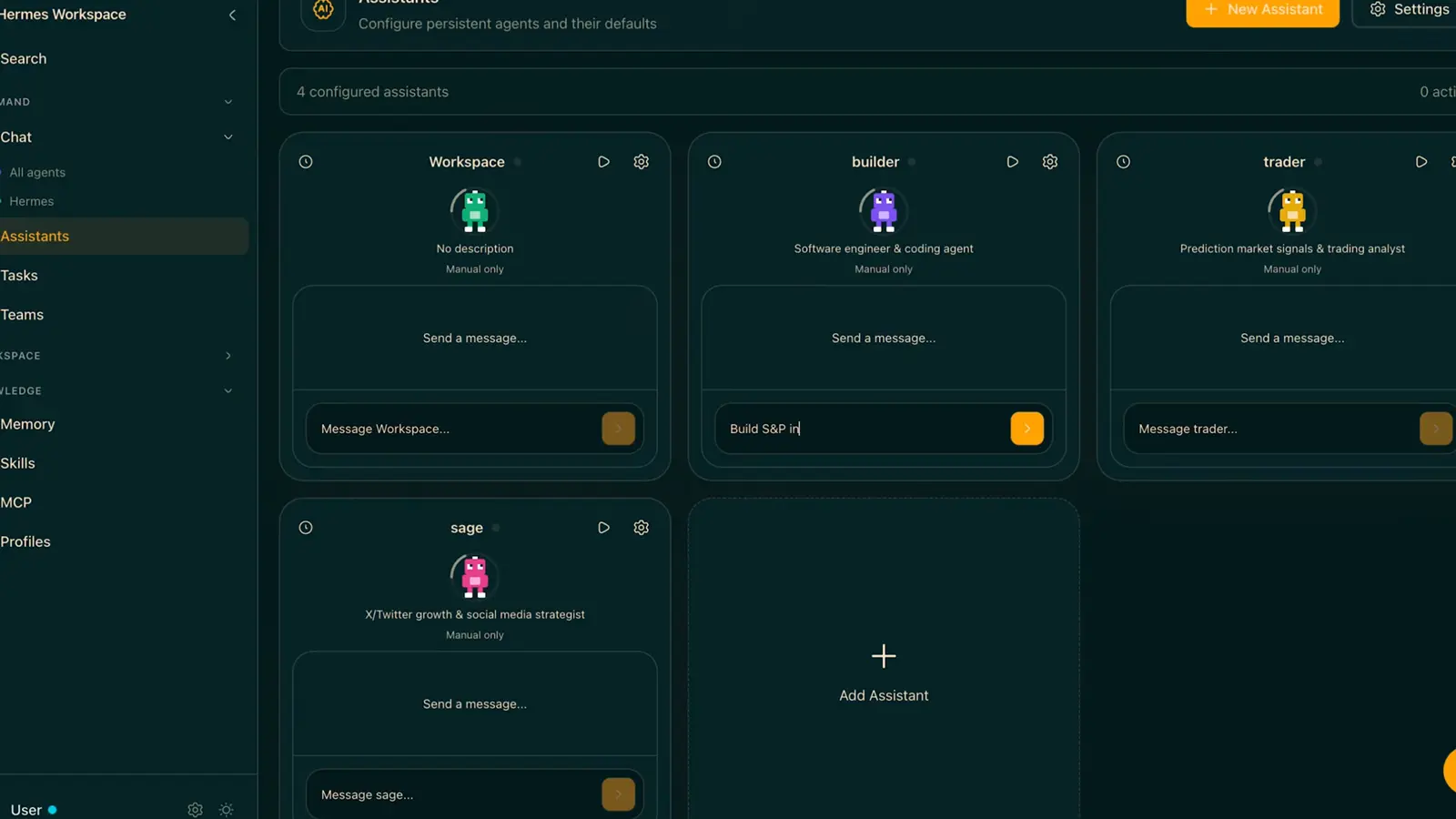The width and height of the screenshot is (1456, 819).
Task: Click the Add Assistant card
Action: (x=884, y=659)
